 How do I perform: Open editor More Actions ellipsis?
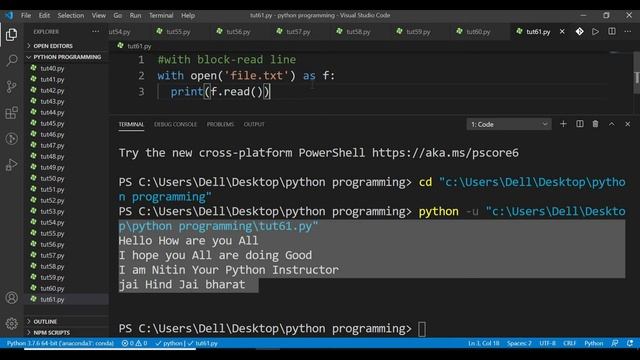click(x=627, y=31)
